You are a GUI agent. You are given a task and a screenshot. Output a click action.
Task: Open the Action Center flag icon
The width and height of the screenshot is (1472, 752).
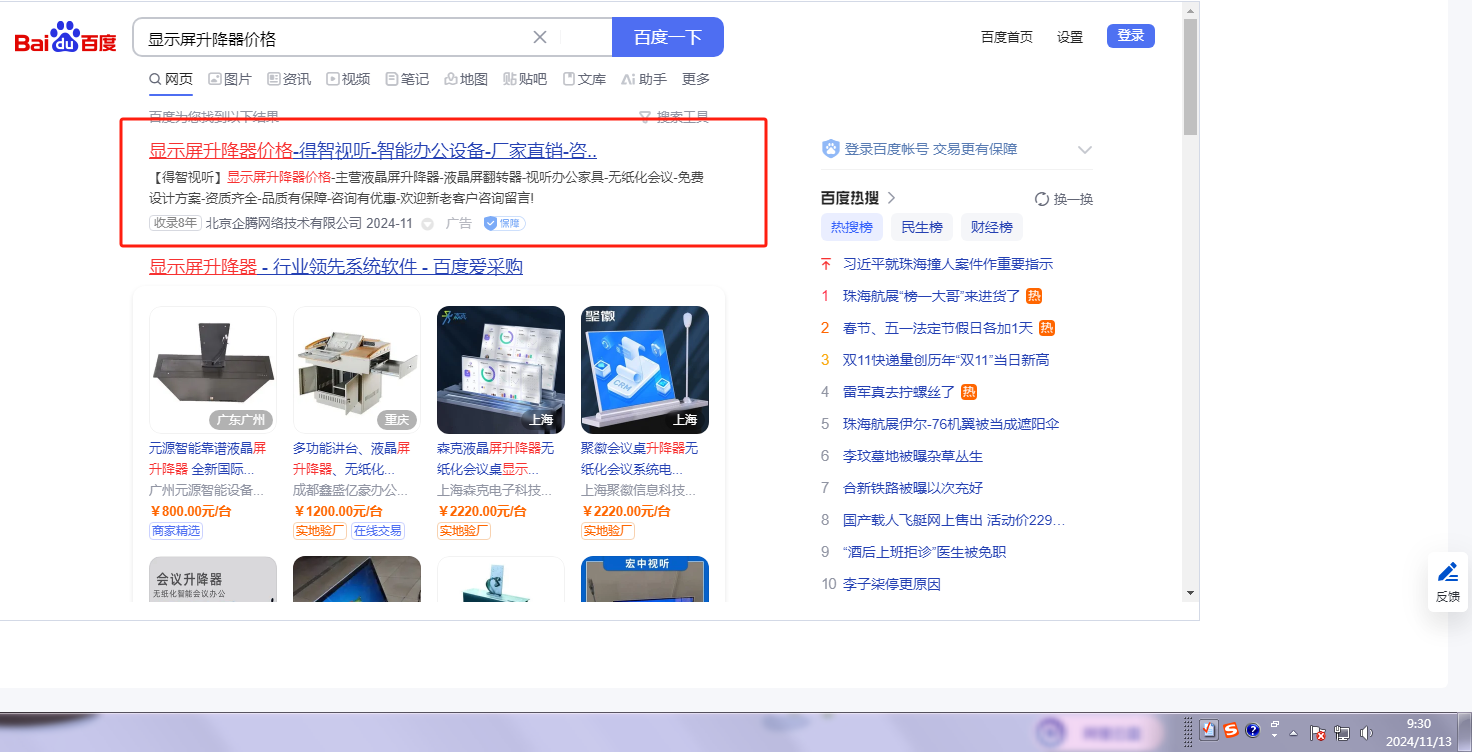[1318, 731]
